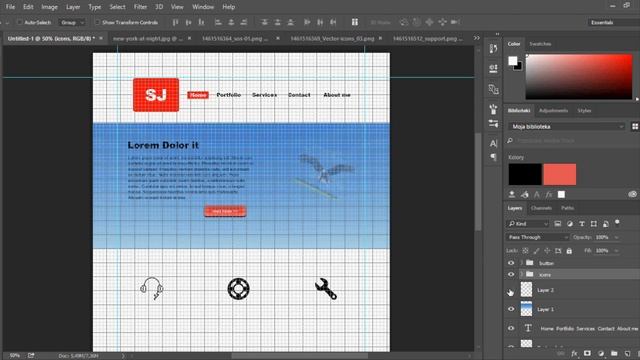The image size is (640, 360).
Task: Expand the icons group folder
Action: tap(521, 275)
